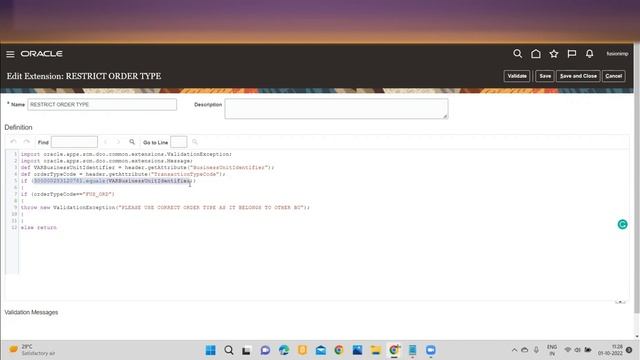Open Windows taskbar Search
The width and height of the screenshot is (640, 360).
(229, 350)
